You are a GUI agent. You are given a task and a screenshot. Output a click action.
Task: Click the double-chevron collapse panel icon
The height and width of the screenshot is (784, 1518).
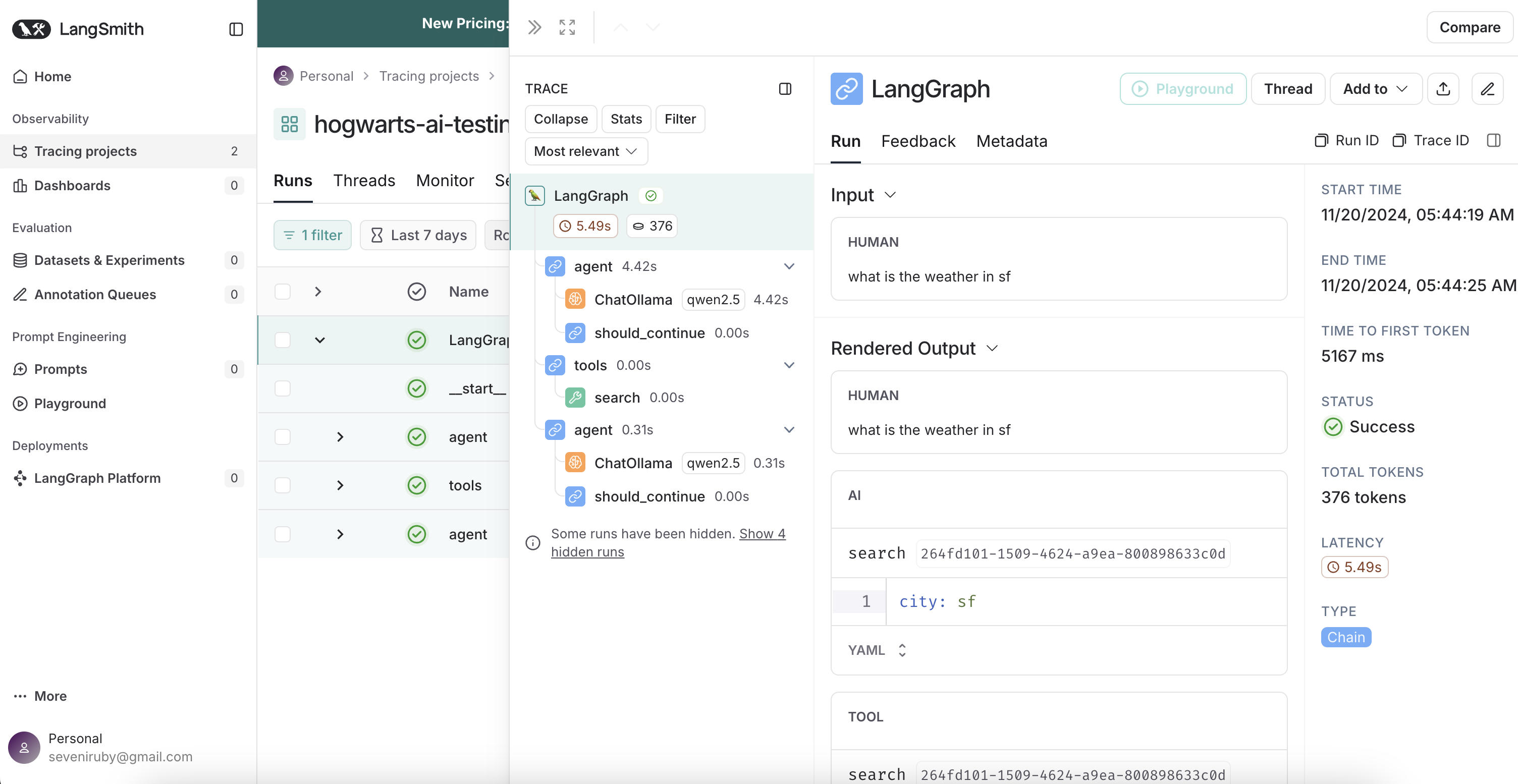point(534,27)
